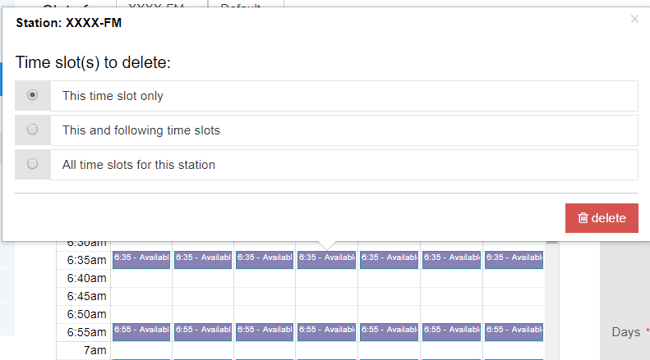650x360 pixels.
Task: Choose "This and following time slots" option
Action: 32,130
